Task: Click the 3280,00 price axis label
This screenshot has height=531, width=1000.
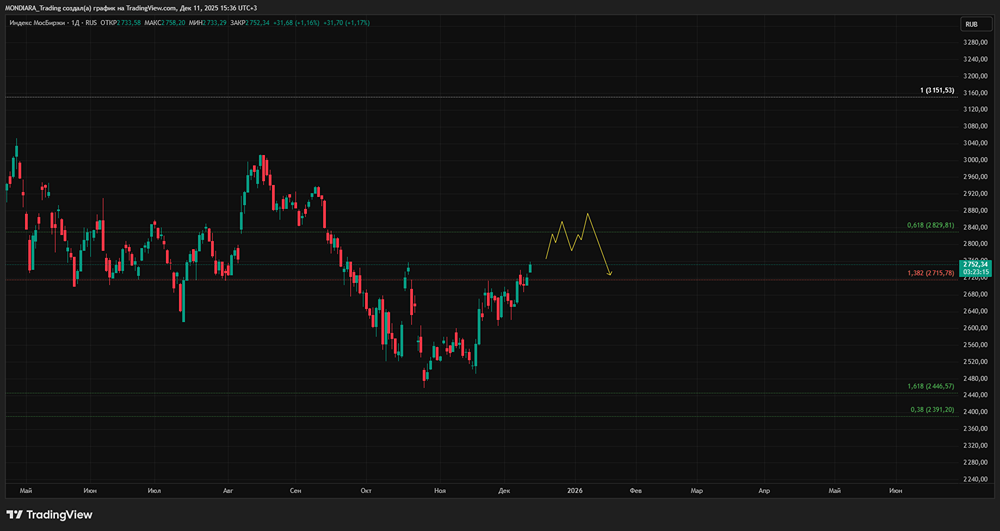Action: coord(975,43)
